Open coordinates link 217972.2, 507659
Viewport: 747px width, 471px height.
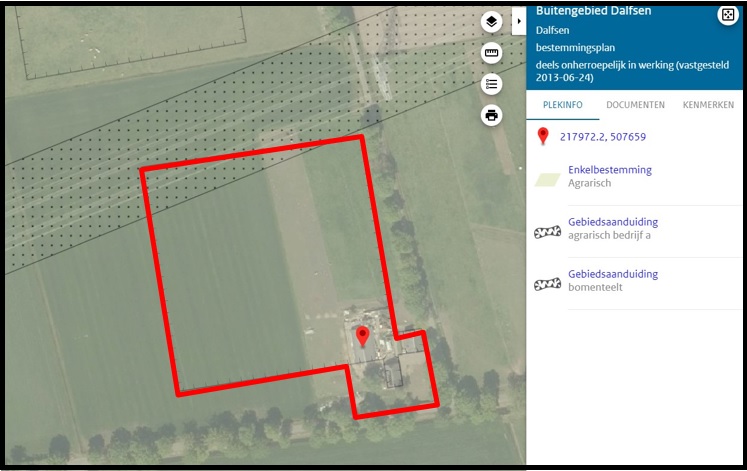pos(603,137)
